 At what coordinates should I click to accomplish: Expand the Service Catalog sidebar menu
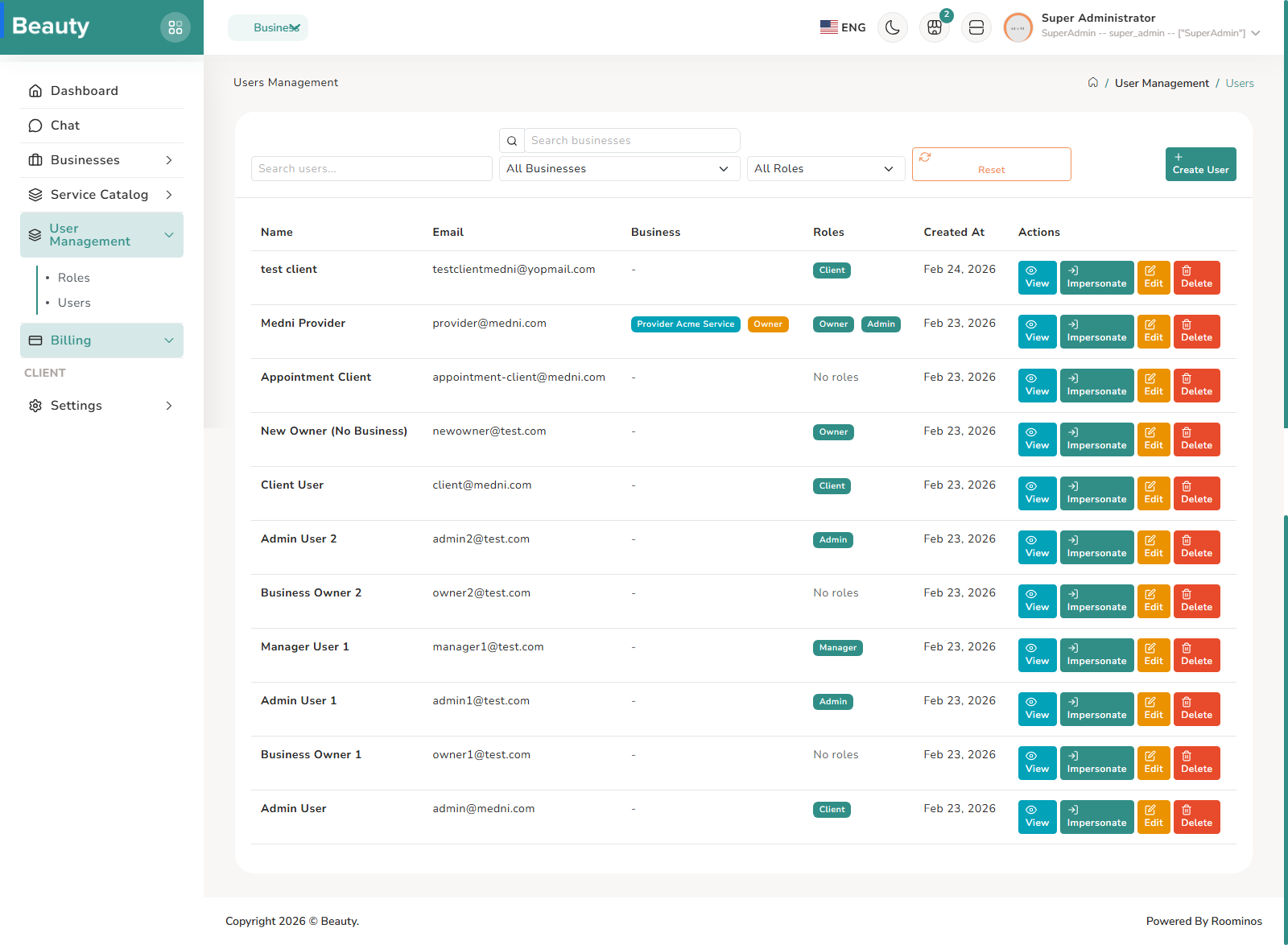[x=98, y=194]
